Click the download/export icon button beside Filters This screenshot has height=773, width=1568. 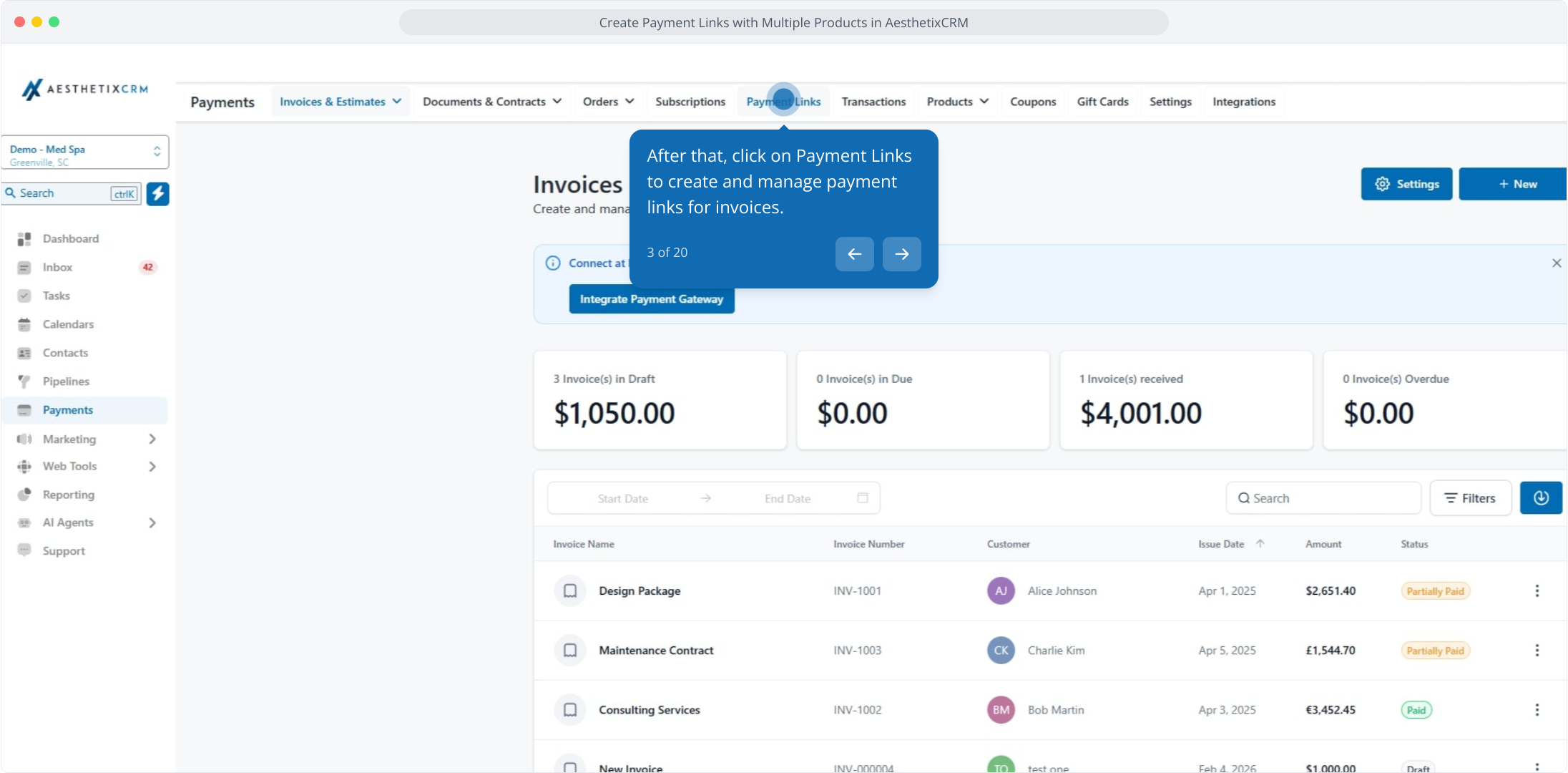point(1541,498)
